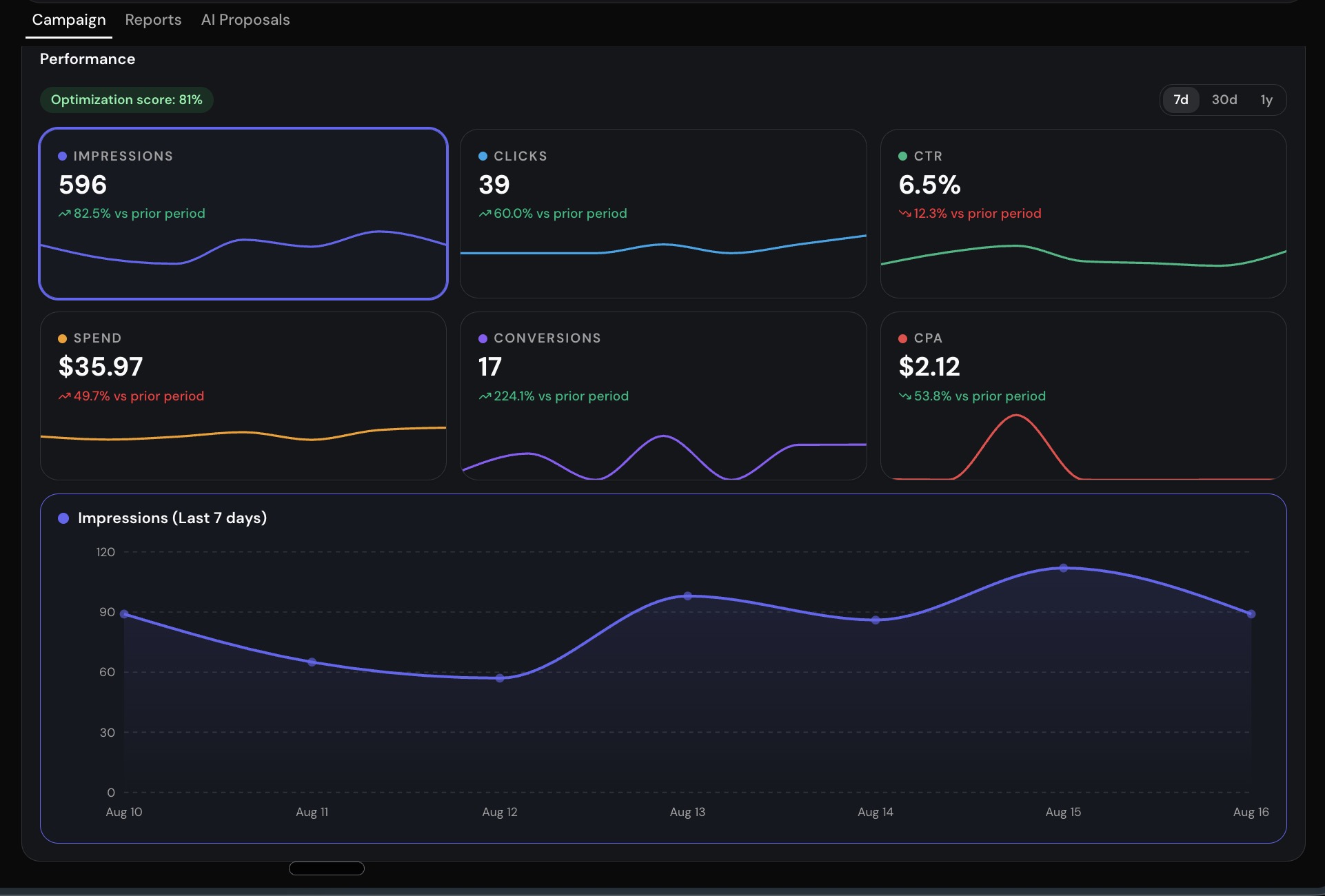Click the red upward trend icon under Spend
This screenshot has width=1325, height=896.
tap(64, 396)
